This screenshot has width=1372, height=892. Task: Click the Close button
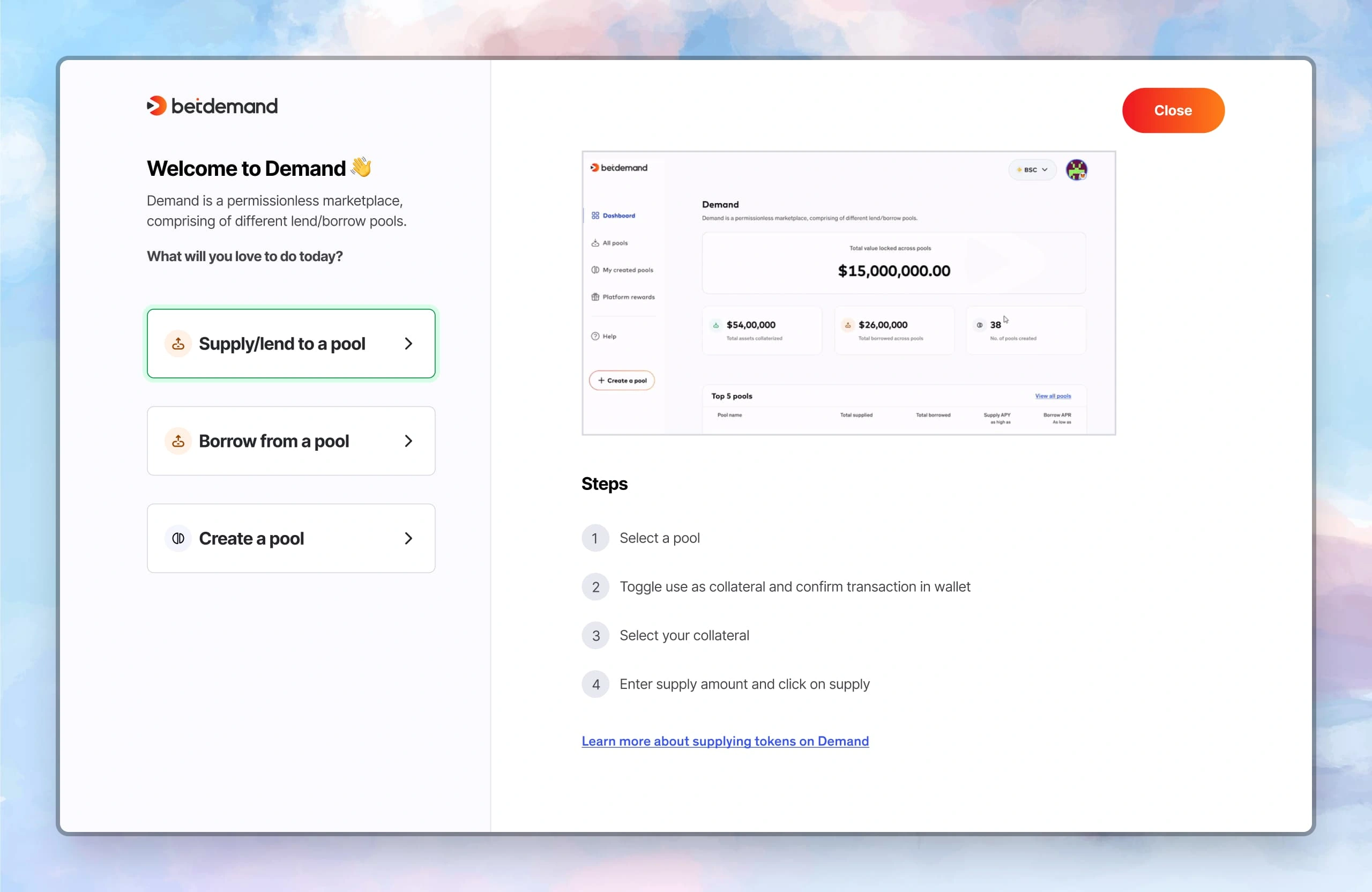click(x=1173, y=110)
